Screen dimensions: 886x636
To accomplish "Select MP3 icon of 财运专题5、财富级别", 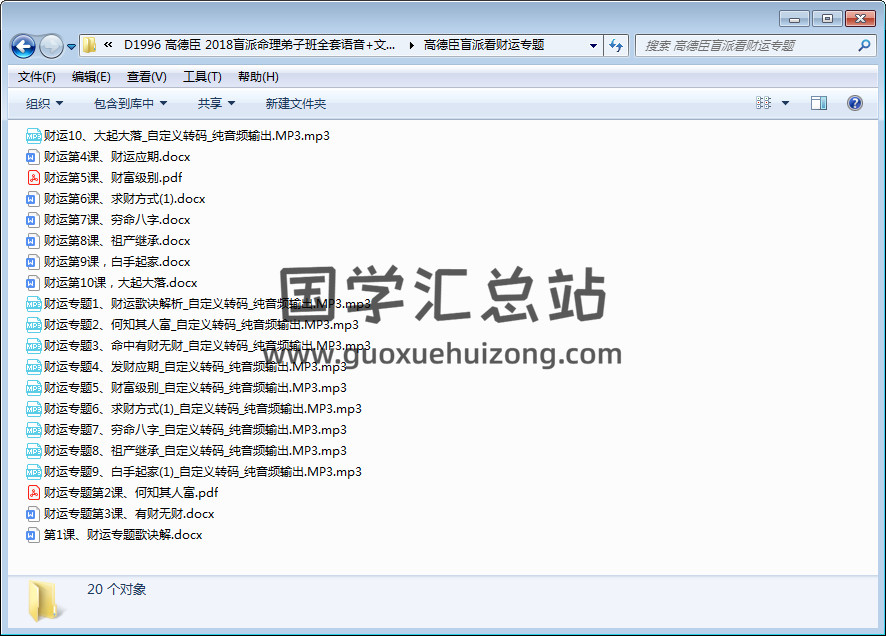I will click(x=33, y=387).
